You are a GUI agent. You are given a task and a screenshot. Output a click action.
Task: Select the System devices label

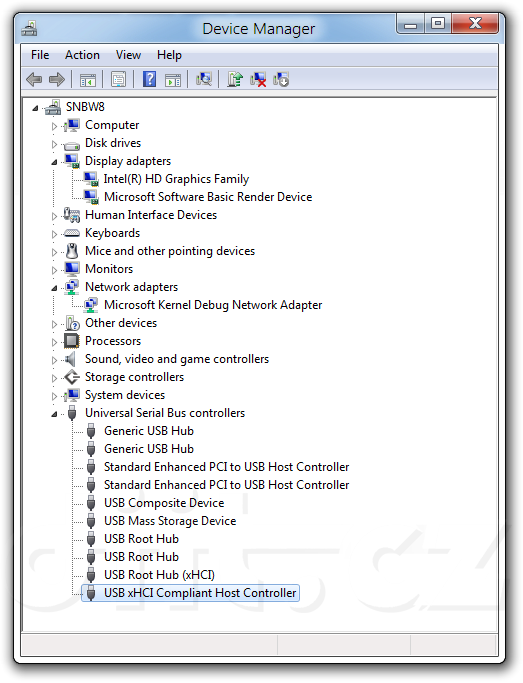point(125,395)
